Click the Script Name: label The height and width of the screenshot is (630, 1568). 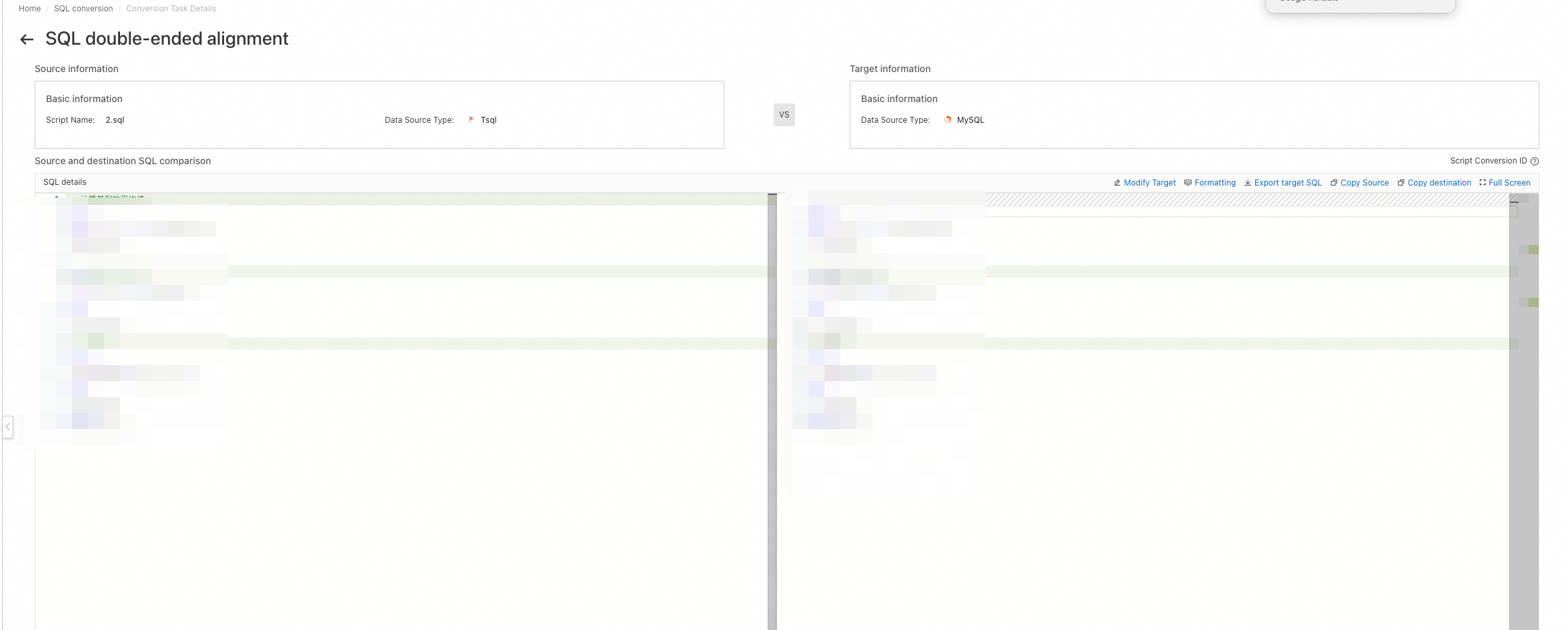[70, 120]
